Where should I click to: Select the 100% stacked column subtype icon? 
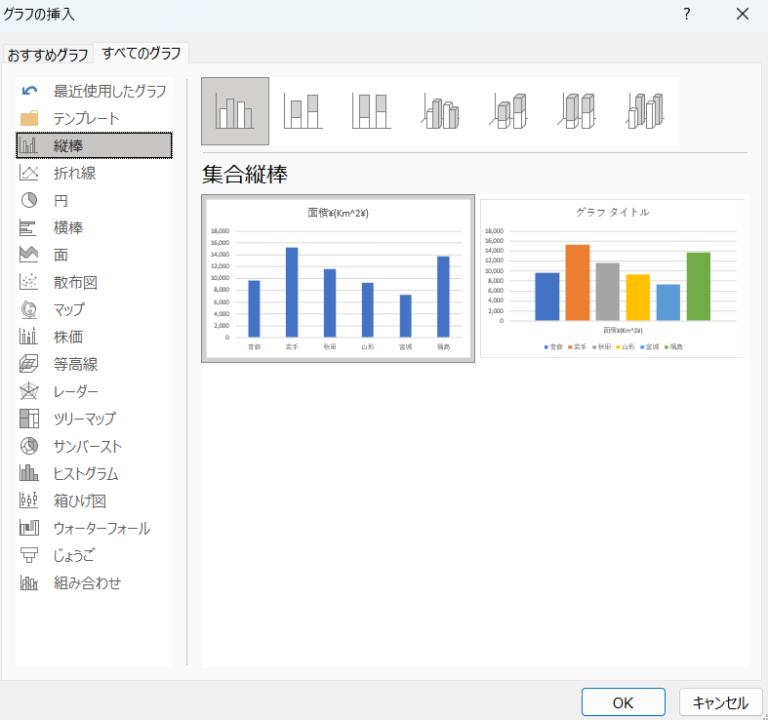point(371,111)
